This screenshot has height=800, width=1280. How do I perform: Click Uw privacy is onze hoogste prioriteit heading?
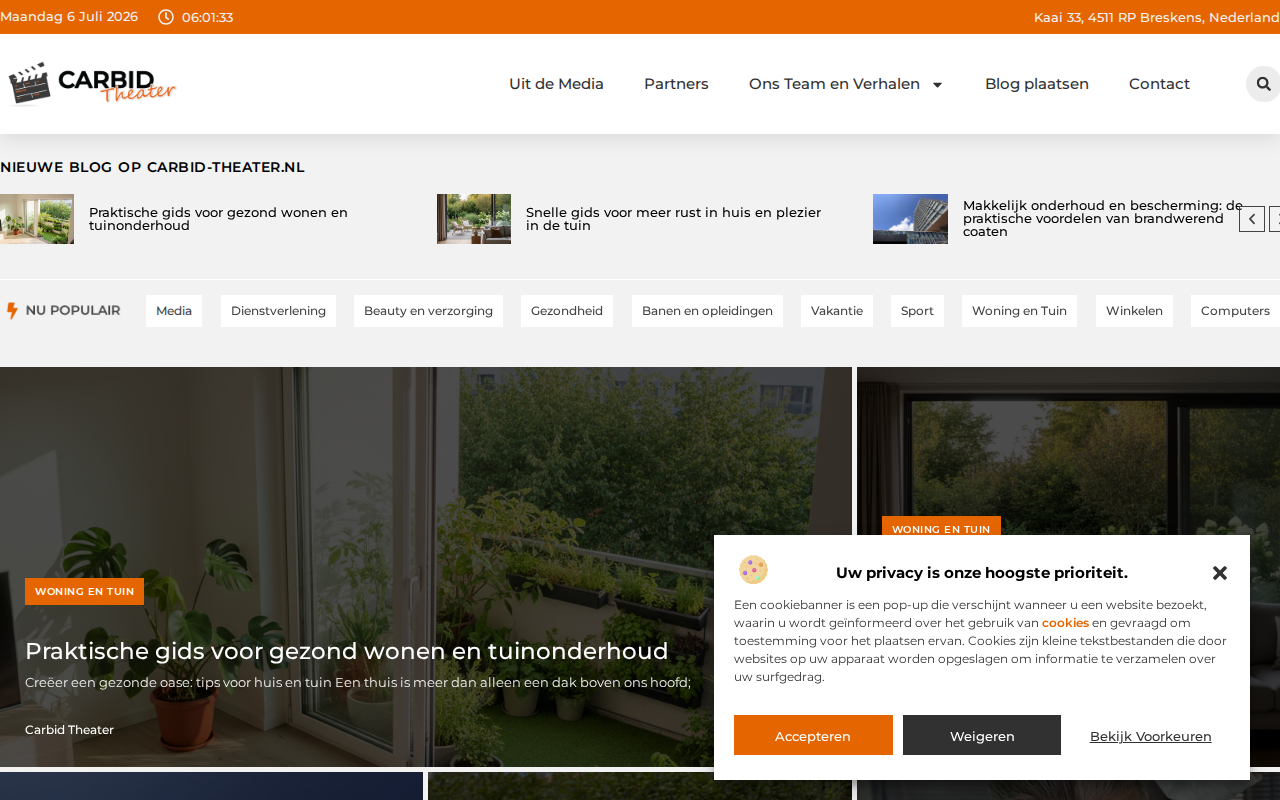click(982, 573)
